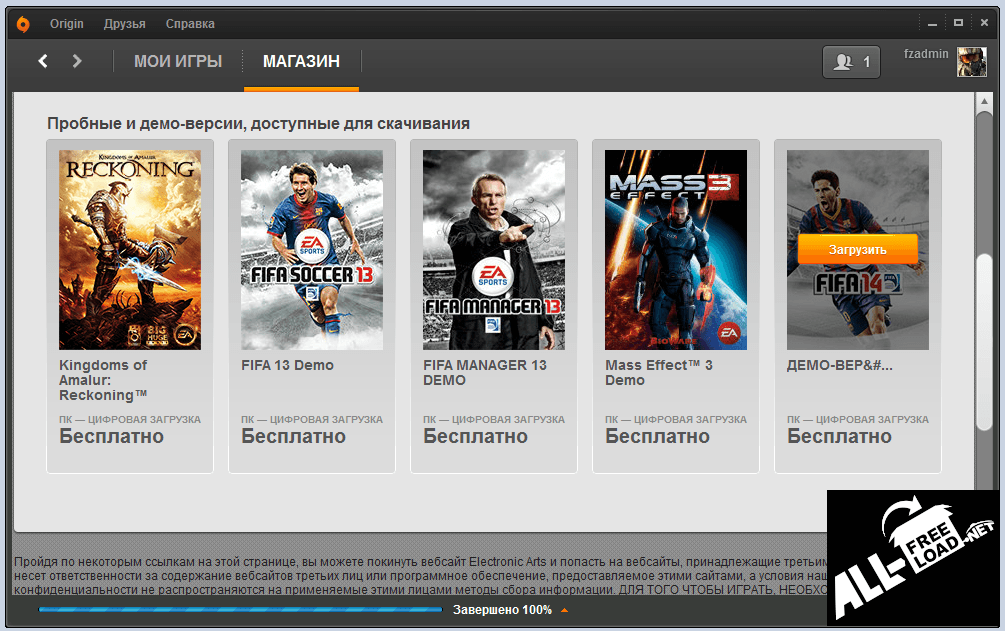
Task: Go back with the left arrow
Action: (x=43, y=61)
